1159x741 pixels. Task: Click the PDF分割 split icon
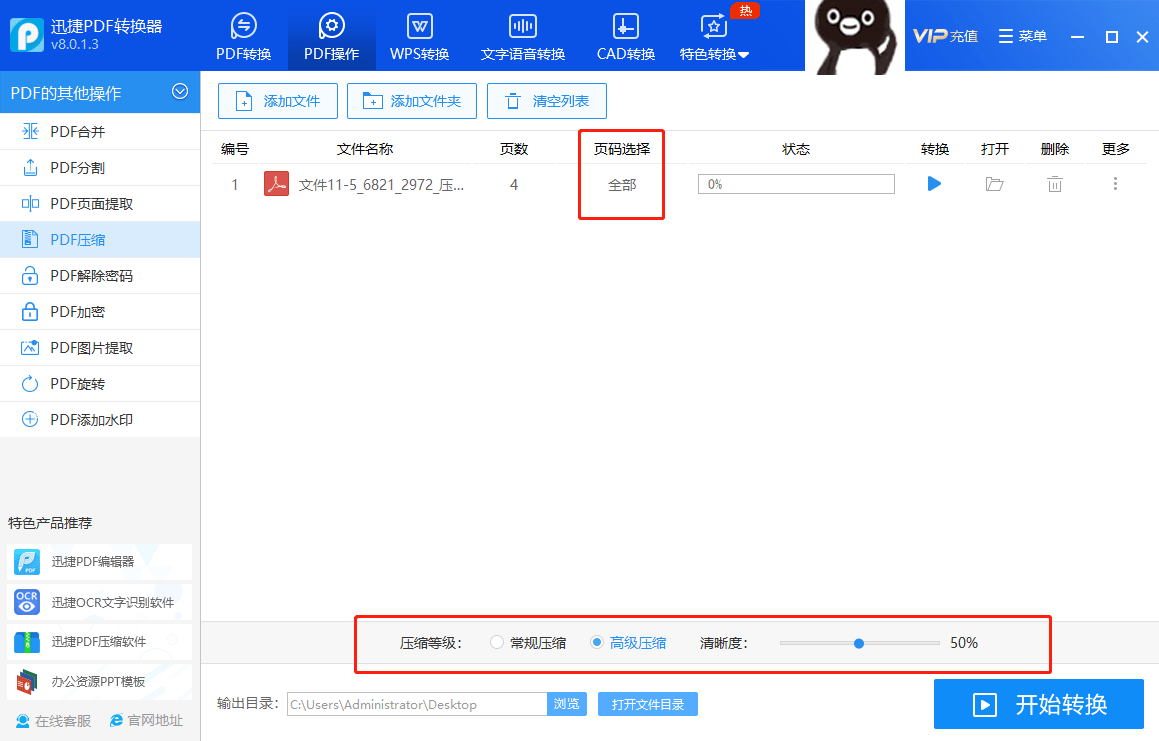click(30, 168)
